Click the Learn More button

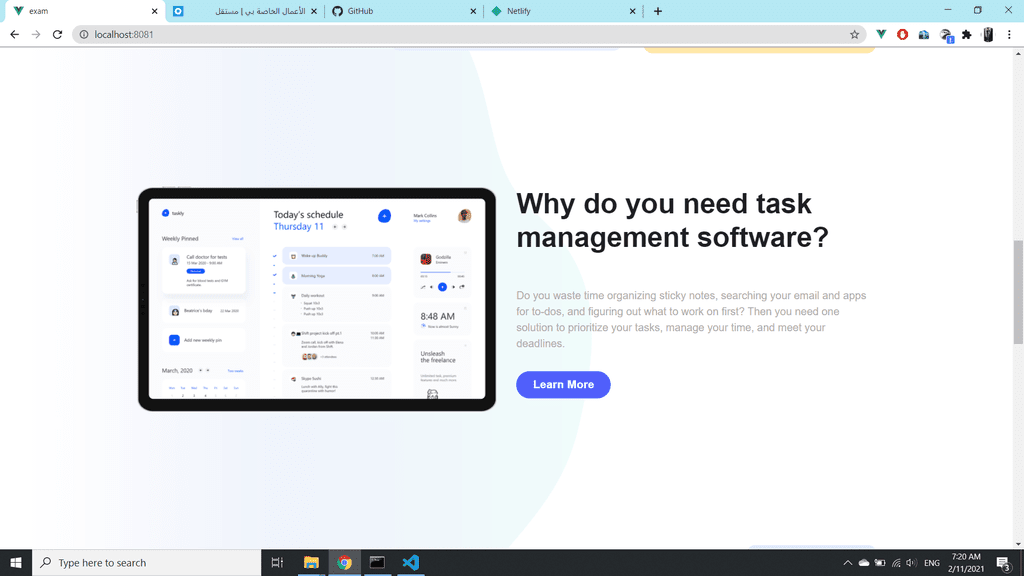[563, 385]
